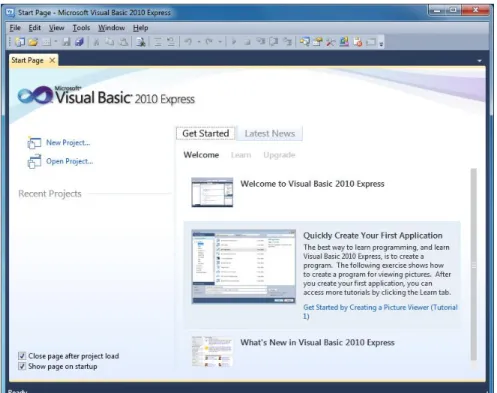Select the What's New in Visual Basic thumbnail
Image resolution: width=497 pixels, height=393 pixels.
click(212, 351)
